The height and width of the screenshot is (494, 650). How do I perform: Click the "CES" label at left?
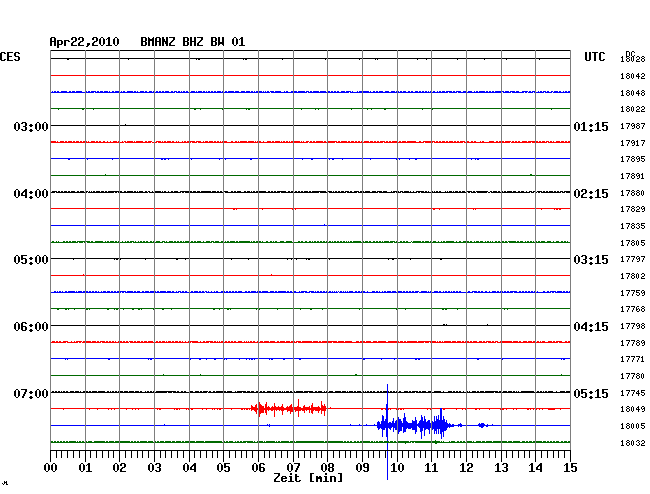point(10,57)
